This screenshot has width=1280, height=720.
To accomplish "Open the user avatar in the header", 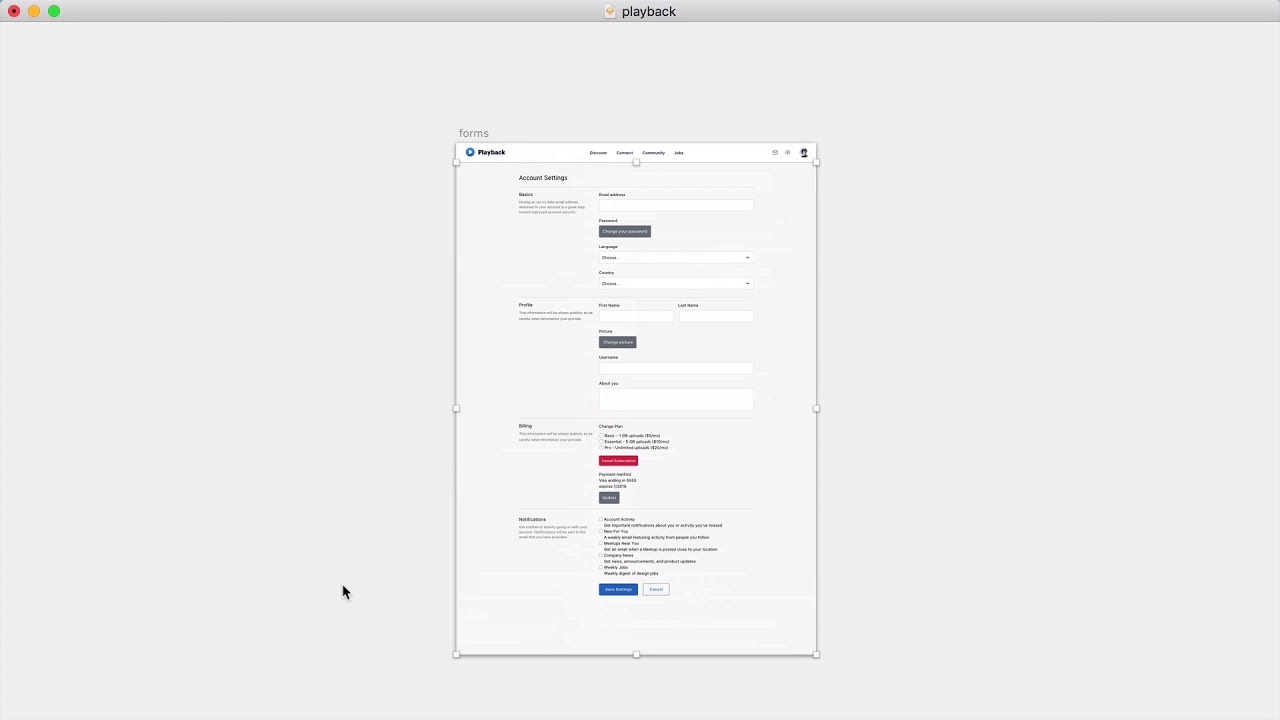I will click(804, 153).
